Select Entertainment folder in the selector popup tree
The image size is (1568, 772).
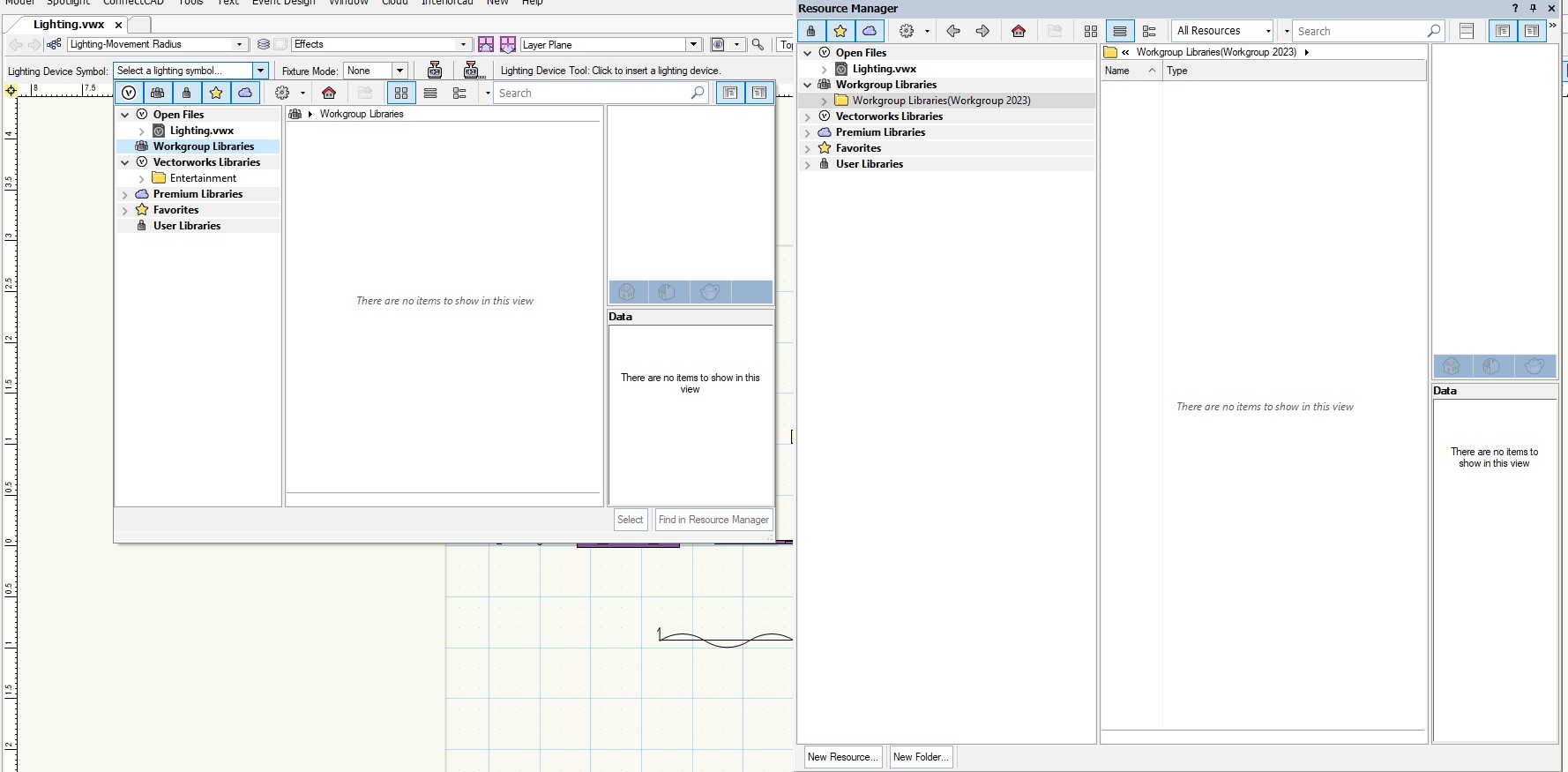203,178
